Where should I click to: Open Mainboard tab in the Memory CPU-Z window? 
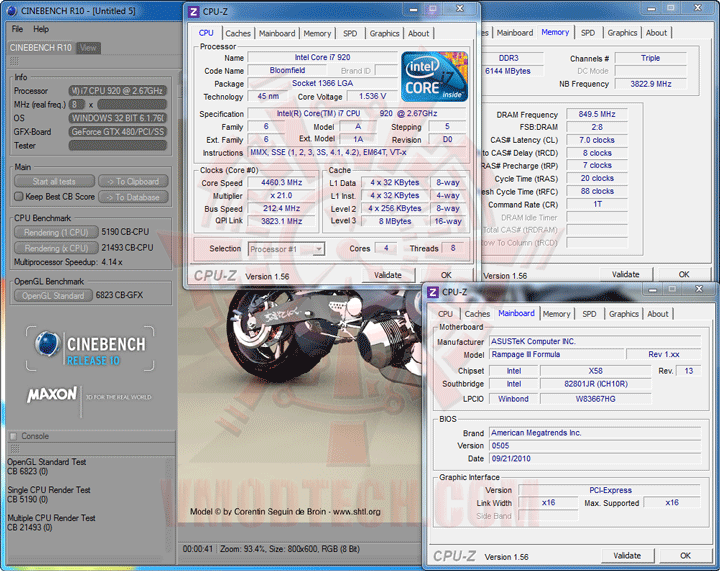(x=515, y=33)
